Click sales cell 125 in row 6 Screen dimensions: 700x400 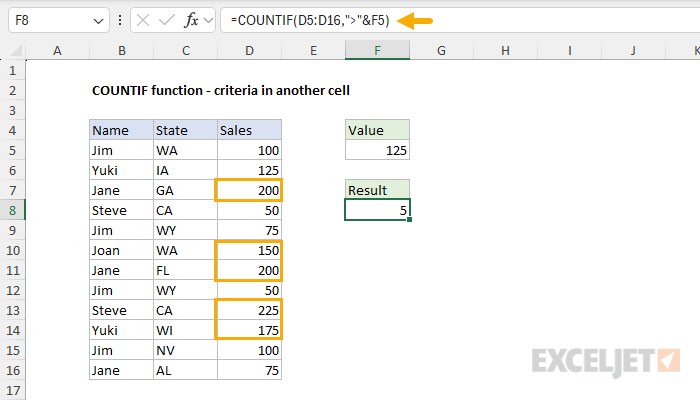[250, 171]
